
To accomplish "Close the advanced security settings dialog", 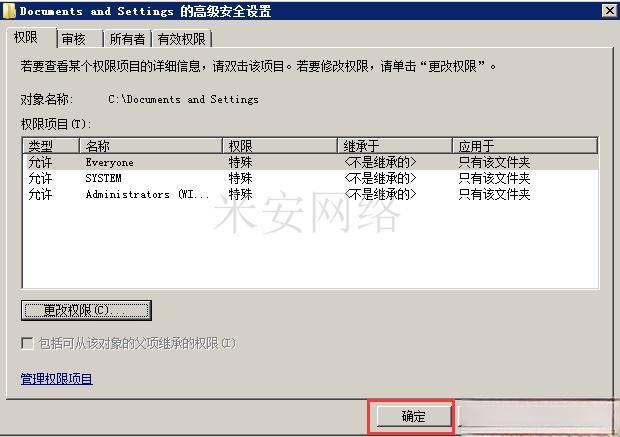I will 610,11.
